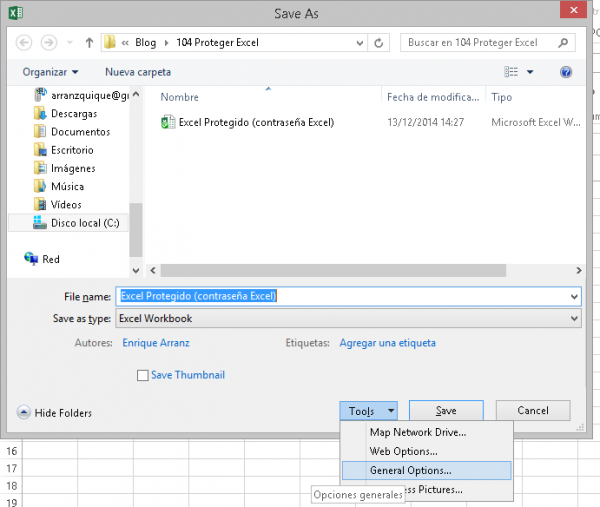The image size is (600, 507).
Task: Select Disco local (C:) drive
Action: coord(84,222)
